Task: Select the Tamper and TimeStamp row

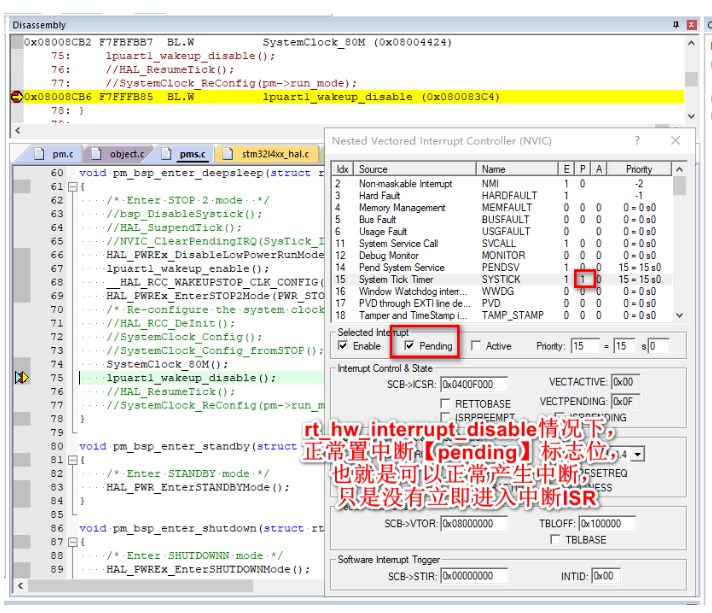Action: 501,315
